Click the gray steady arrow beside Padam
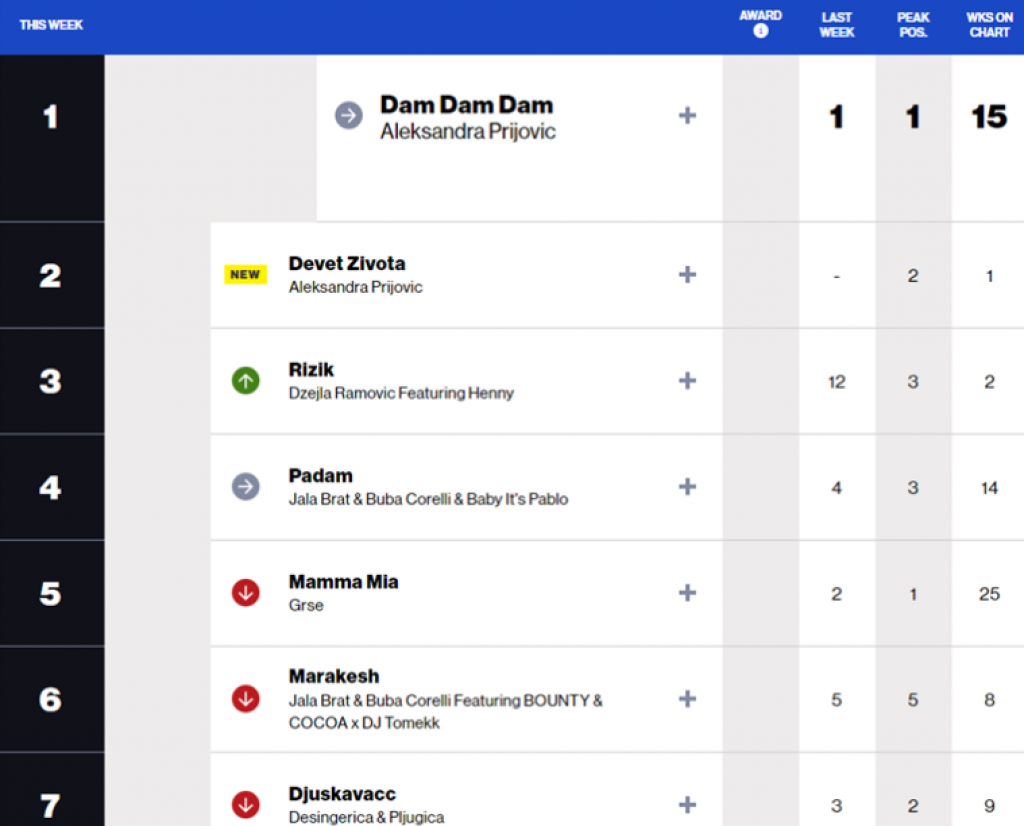 click(245, 487)
